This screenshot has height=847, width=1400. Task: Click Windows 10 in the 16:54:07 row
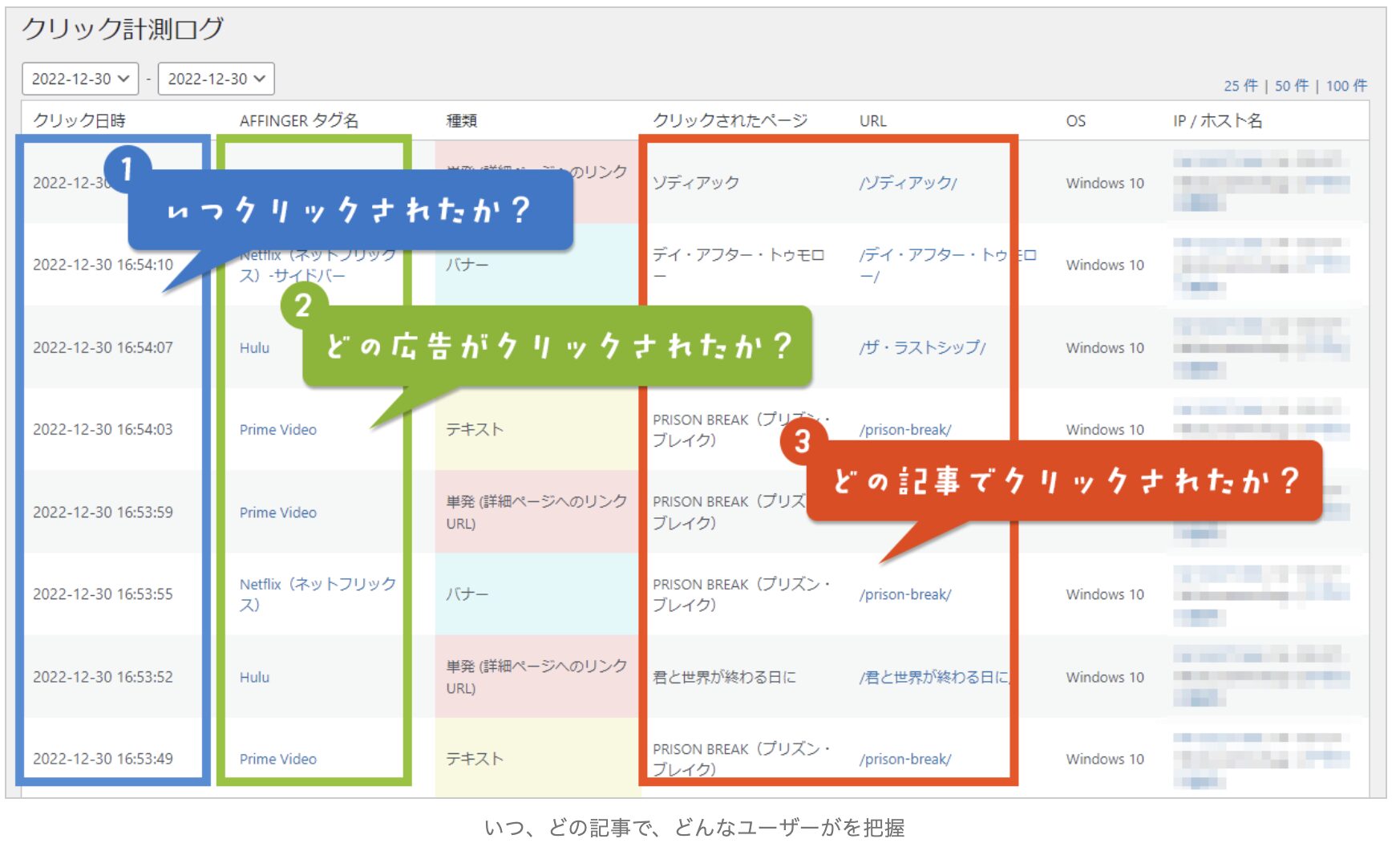1105,347
